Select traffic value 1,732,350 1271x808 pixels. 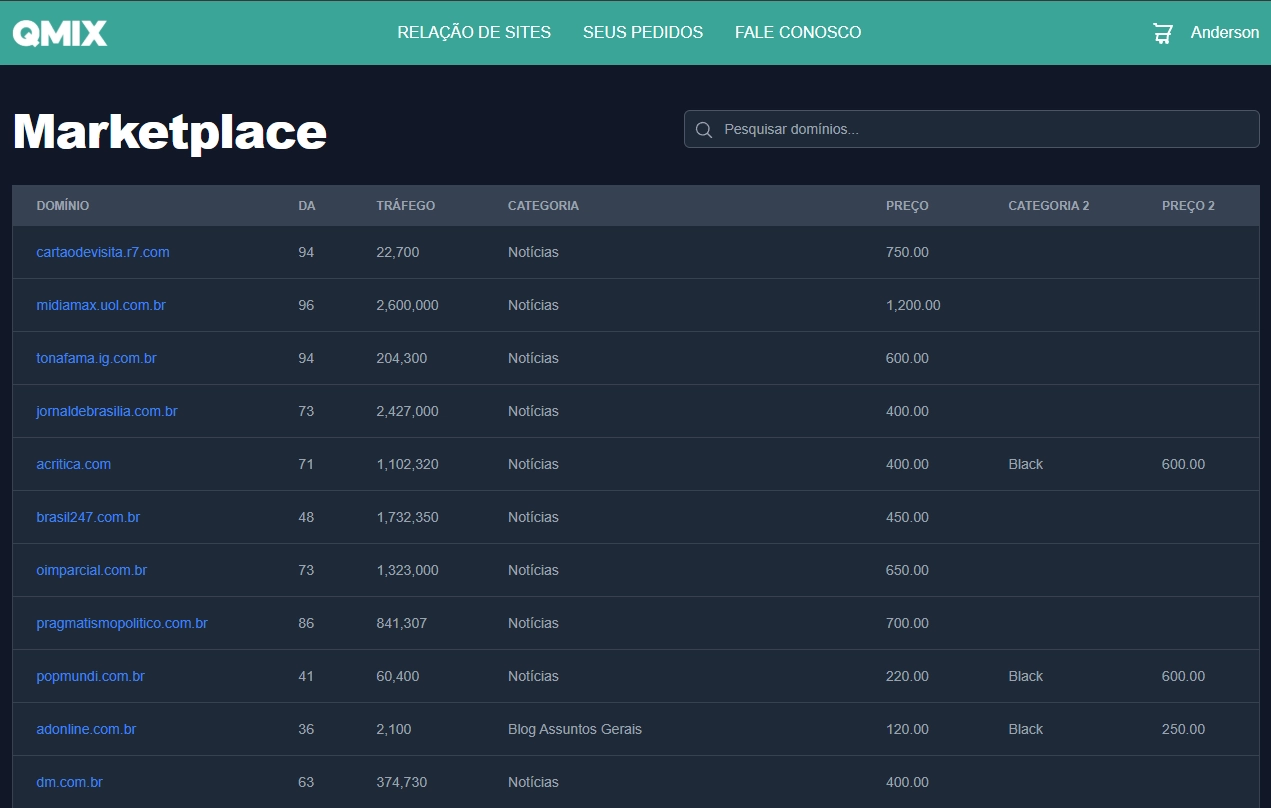407,517
